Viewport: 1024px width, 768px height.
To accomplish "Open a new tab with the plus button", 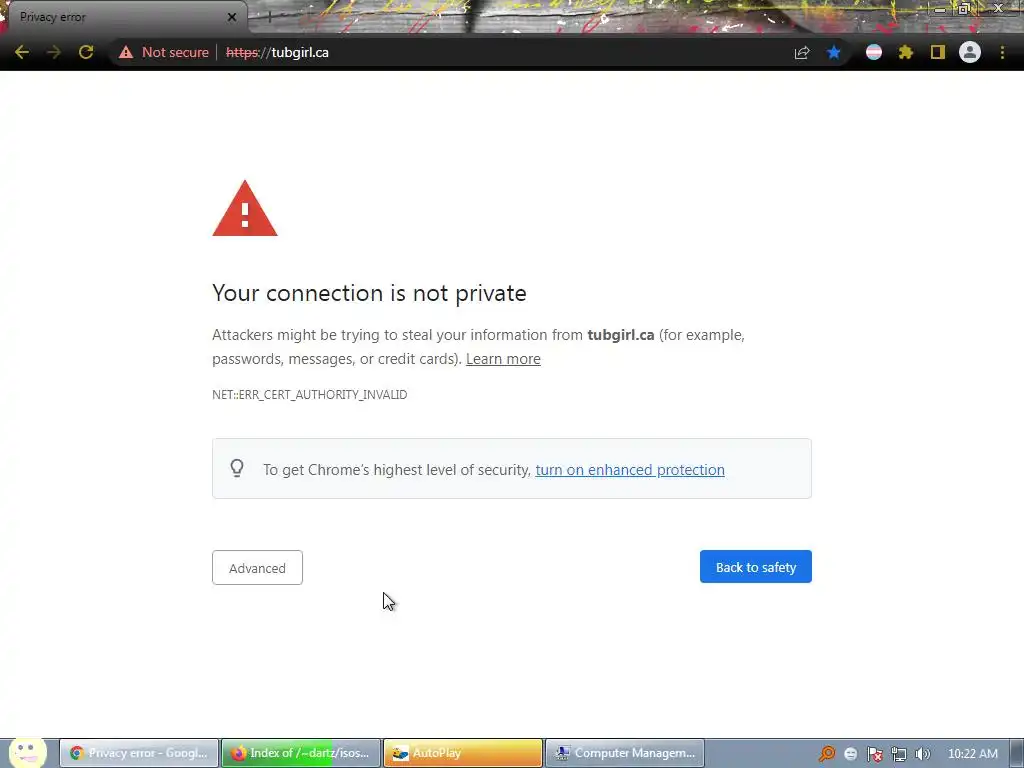I will (x=269, y=18).
